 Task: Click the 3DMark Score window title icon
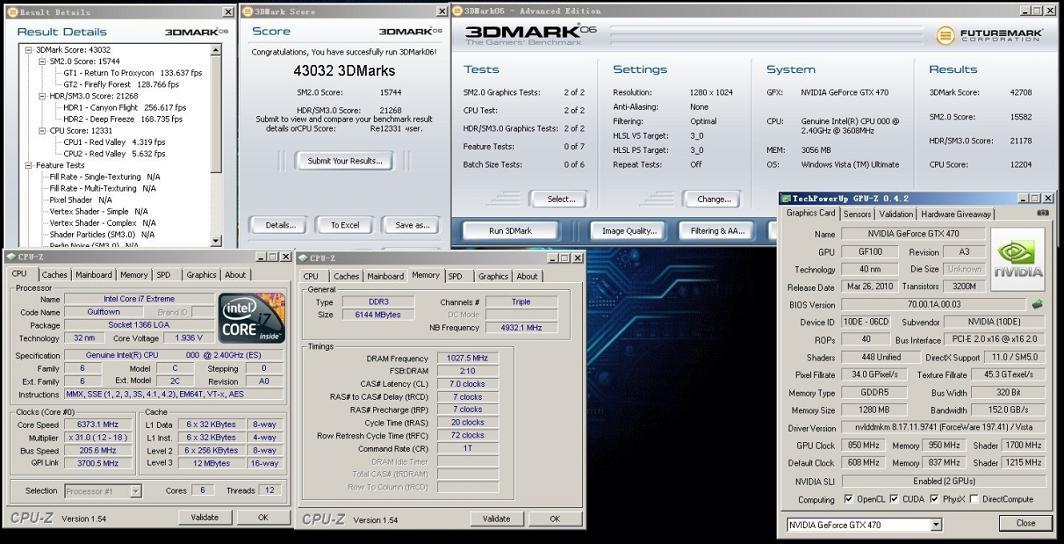(248, 12)
